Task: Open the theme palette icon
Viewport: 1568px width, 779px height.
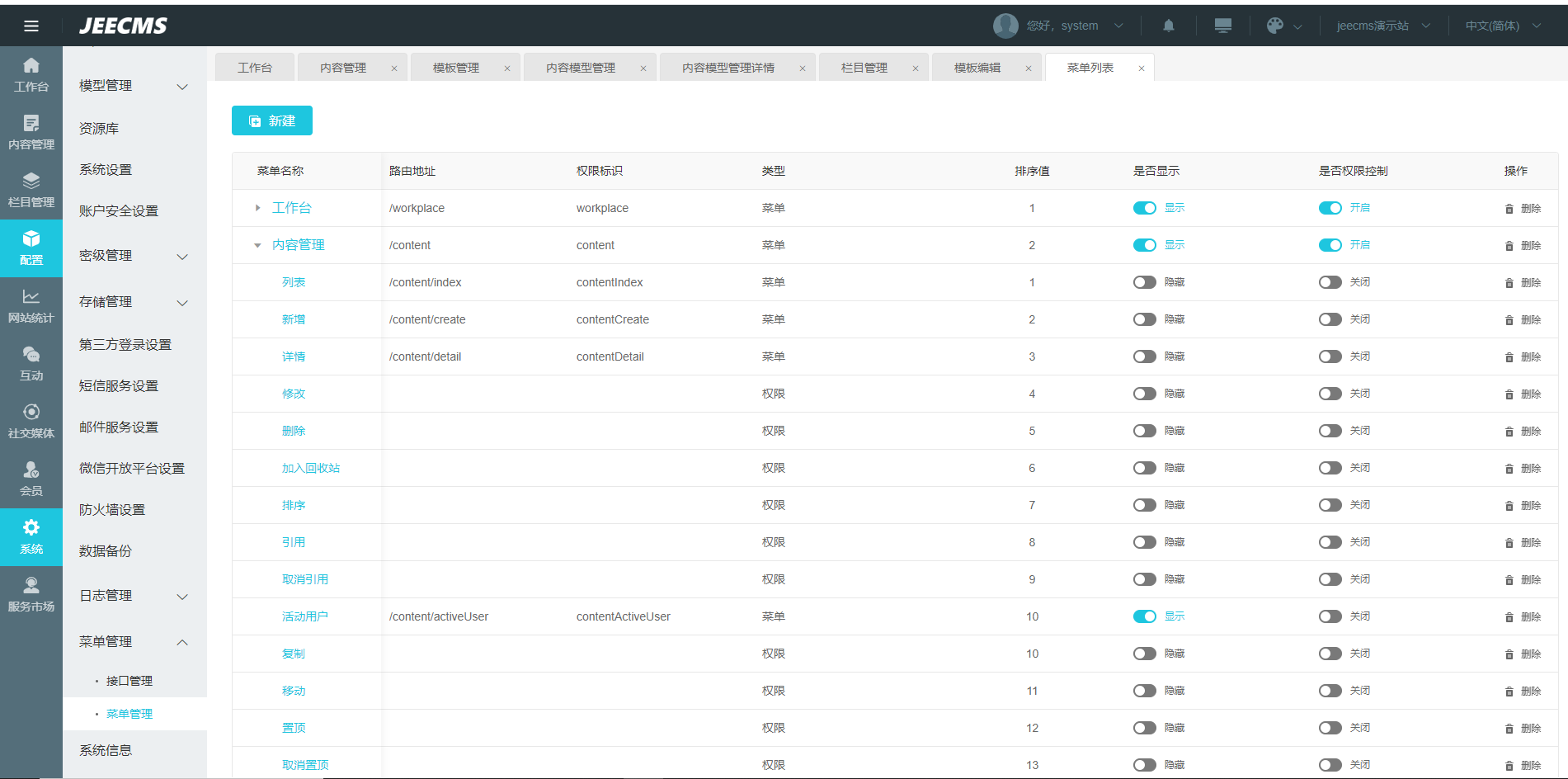Action: click(x=1275, y=26)
